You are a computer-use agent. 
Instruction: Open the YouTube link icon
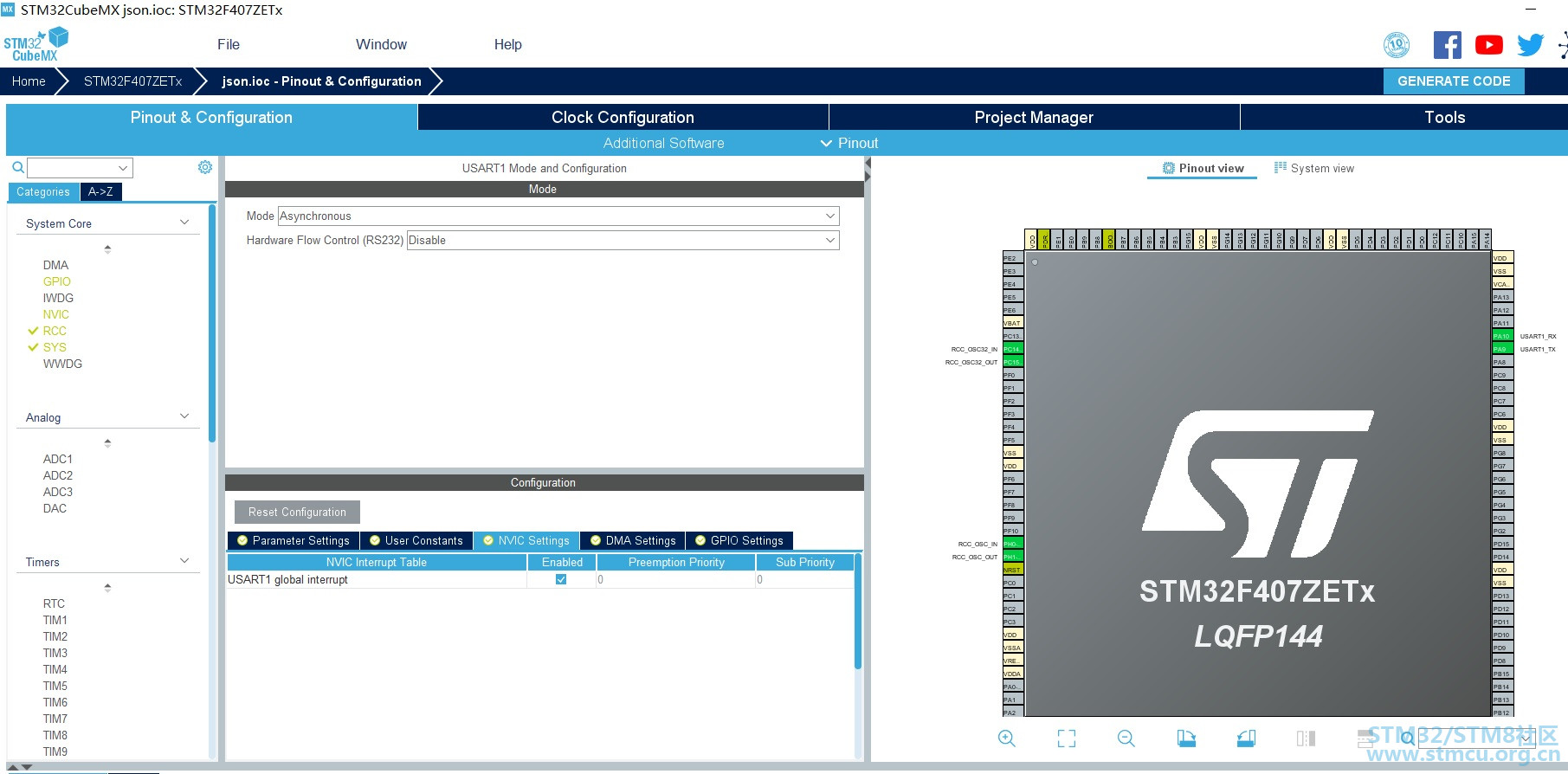pos(1489,45)
